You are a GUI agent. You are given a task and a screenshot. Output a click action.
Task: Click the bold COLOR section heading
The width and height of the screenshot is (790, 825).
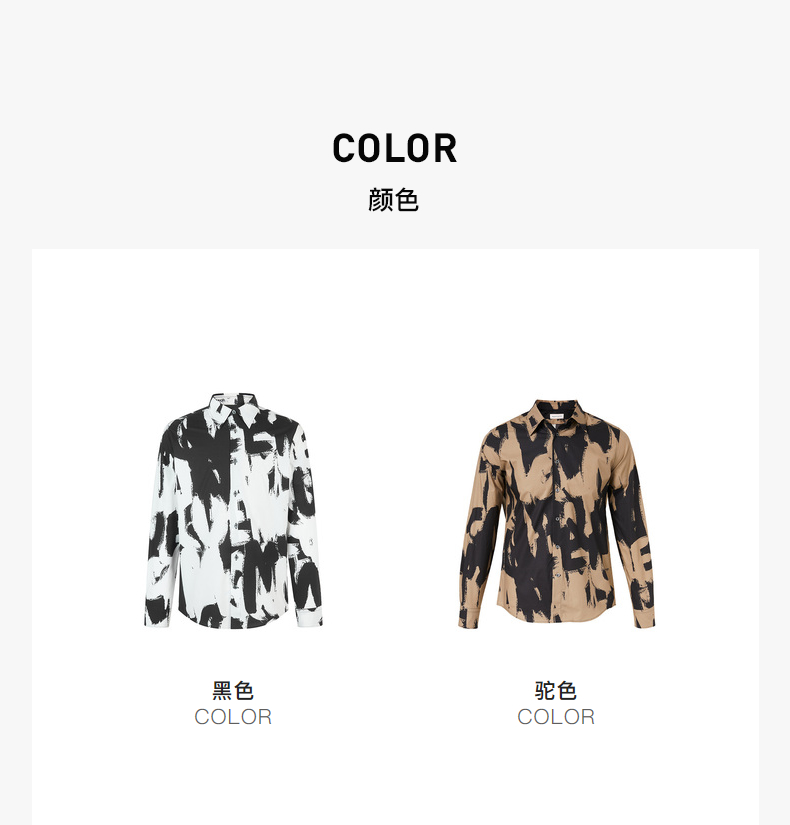click(395, 148)
